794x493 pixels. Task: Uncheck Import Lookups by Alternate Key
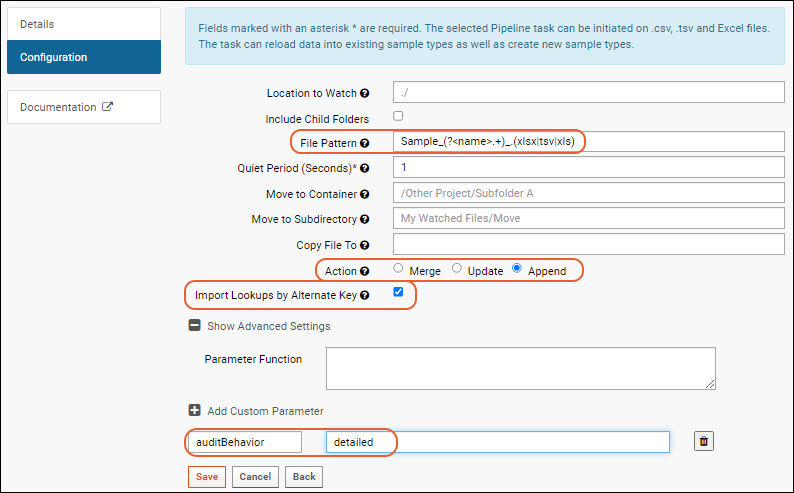point(399,292)
